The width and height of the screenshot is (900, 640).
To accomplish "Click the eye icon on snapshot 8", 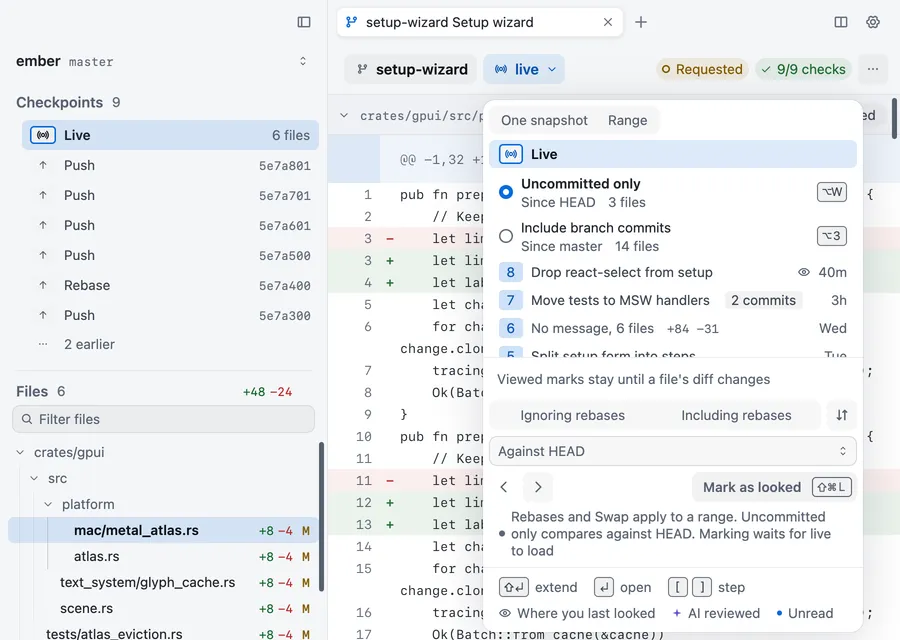I will (x=804, y=272).
